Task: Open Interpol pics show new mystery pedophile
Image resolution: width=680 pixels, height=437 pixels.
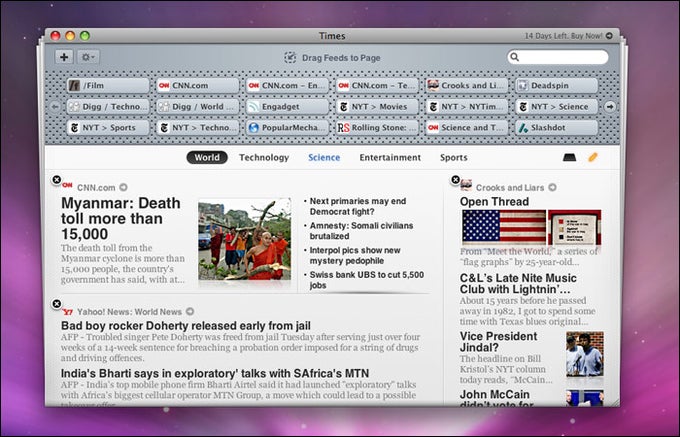Action: point(355,255)
